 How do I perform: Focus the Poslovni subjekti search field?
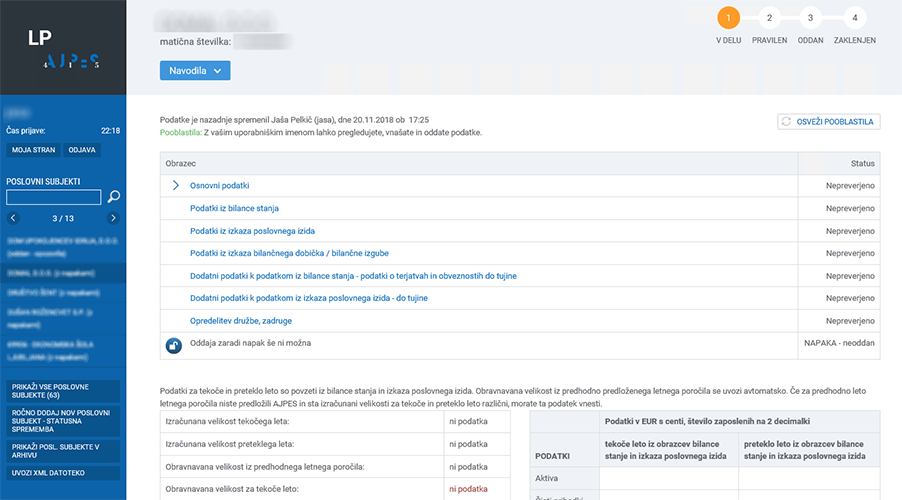pos(53,197)
